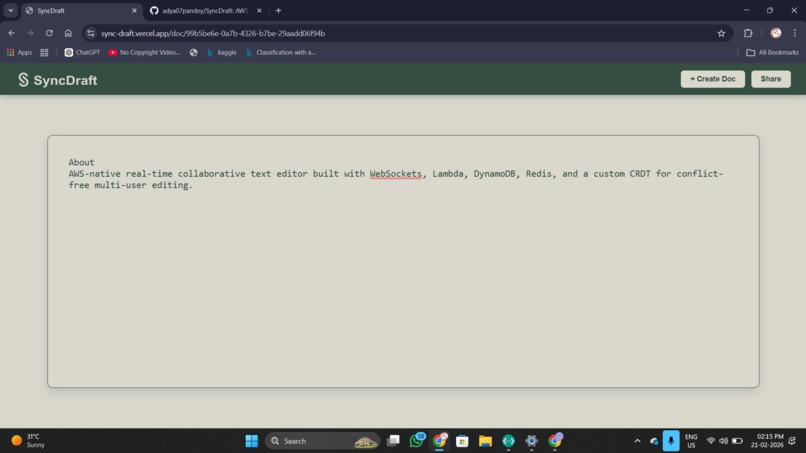The width and height of the screenshot is (806, 453).
Task: Open the OneDrive cloud tray icon
Action: 654,441
